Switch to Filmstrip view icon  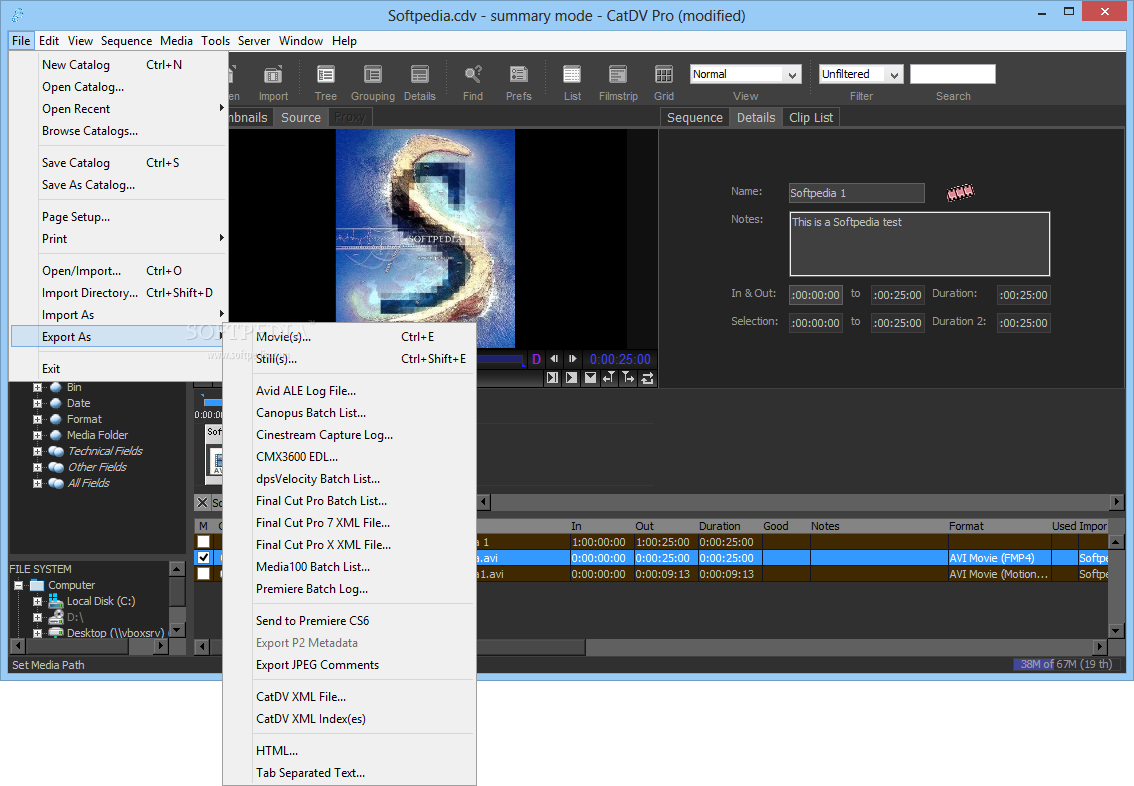(x=618, y=74)
